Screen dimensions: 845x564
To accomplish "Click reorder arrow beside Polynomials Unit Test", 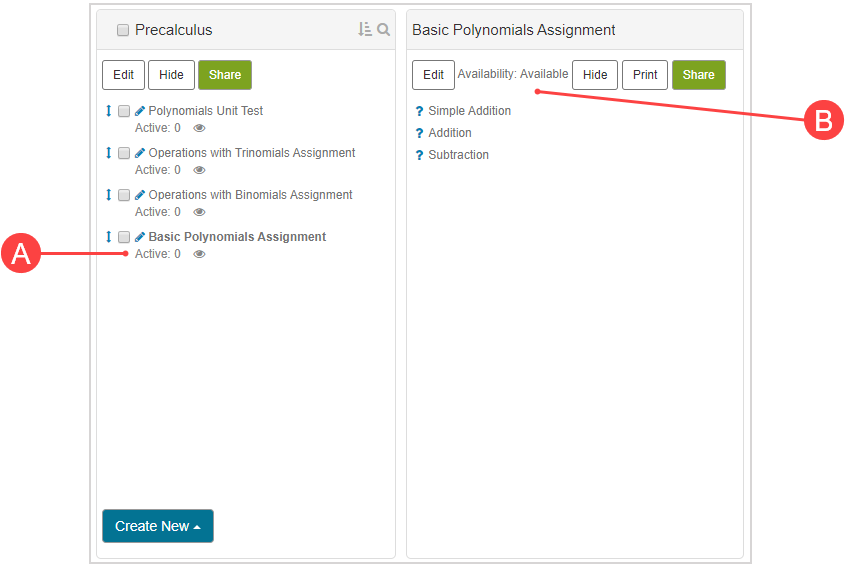I will coord(109,111).
